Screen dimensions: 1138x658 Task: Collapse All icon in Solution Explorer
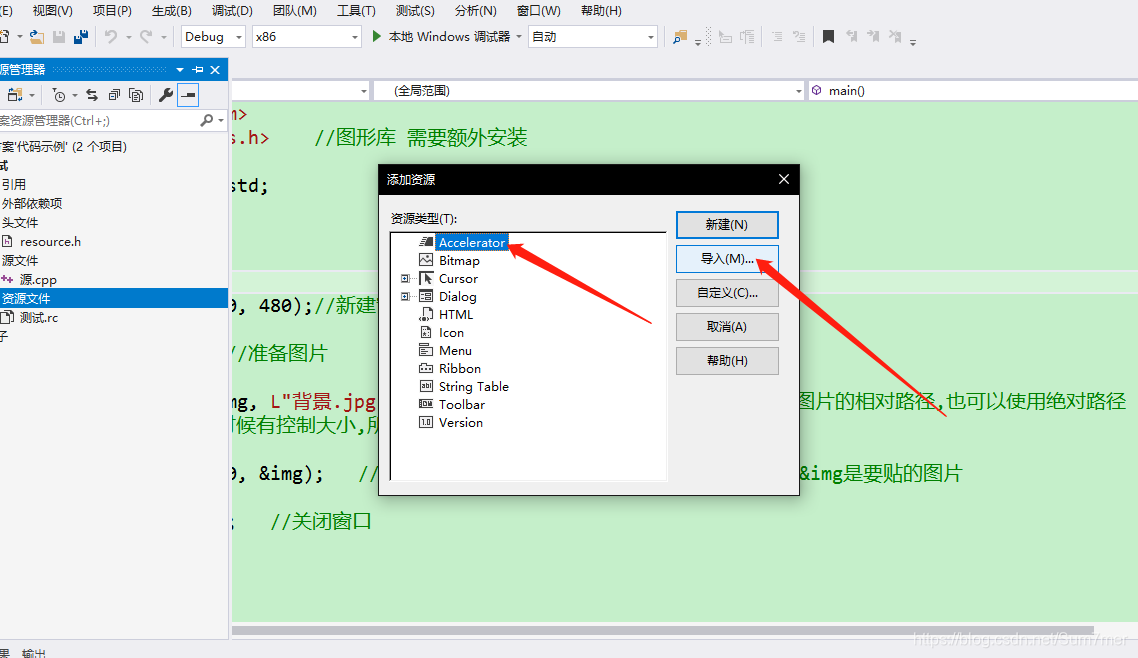coord(114,95)
